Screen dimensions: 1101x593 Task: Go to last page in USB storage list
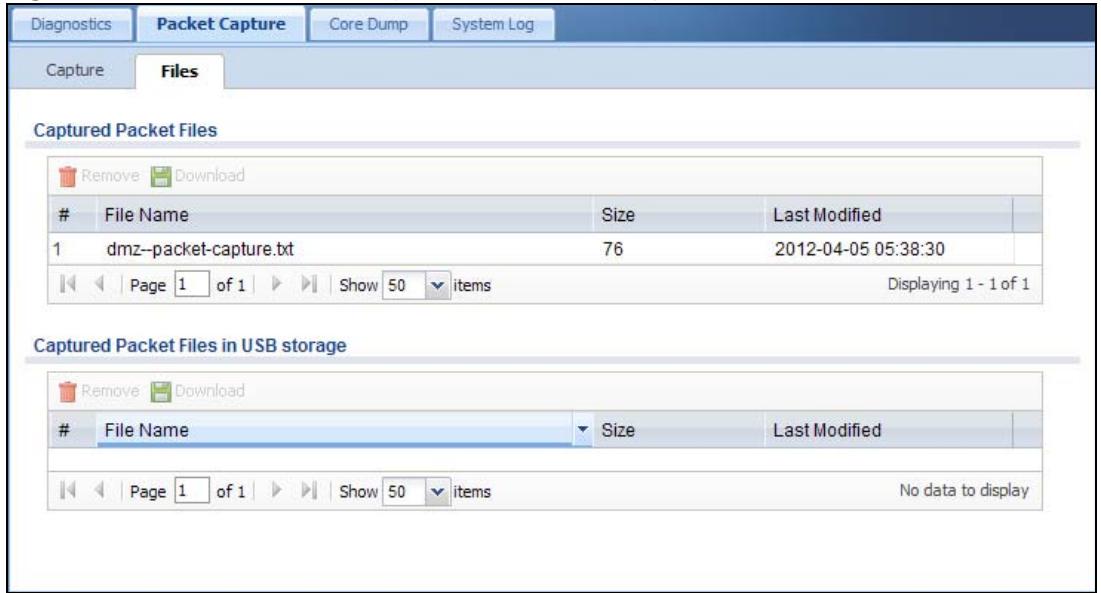click(308, 490)
